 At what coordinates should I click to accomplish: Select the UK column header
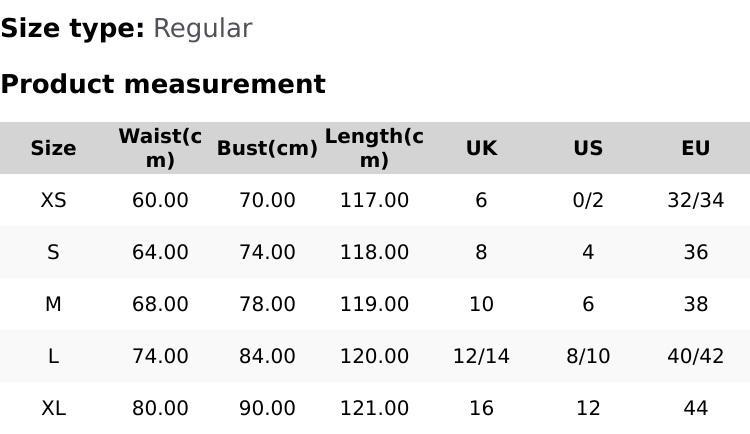tap(481, 148)
